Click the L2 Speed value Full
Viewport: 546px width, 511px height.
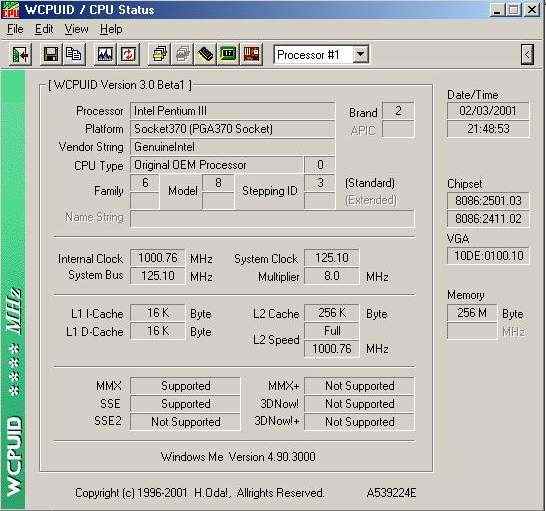tap(332, 331)
